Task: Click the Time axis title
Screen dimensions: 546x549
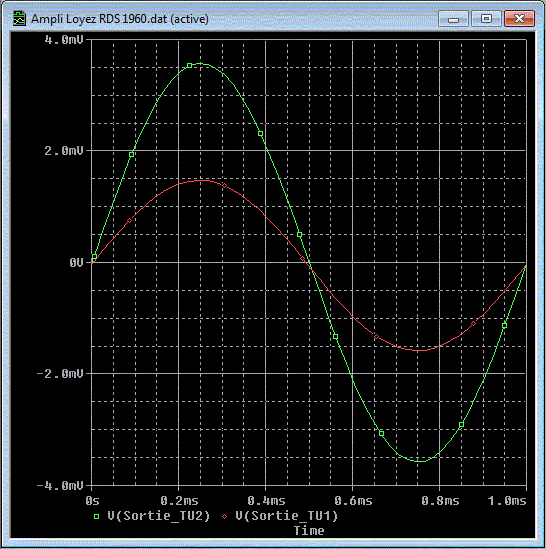Action: click(309, 531)
